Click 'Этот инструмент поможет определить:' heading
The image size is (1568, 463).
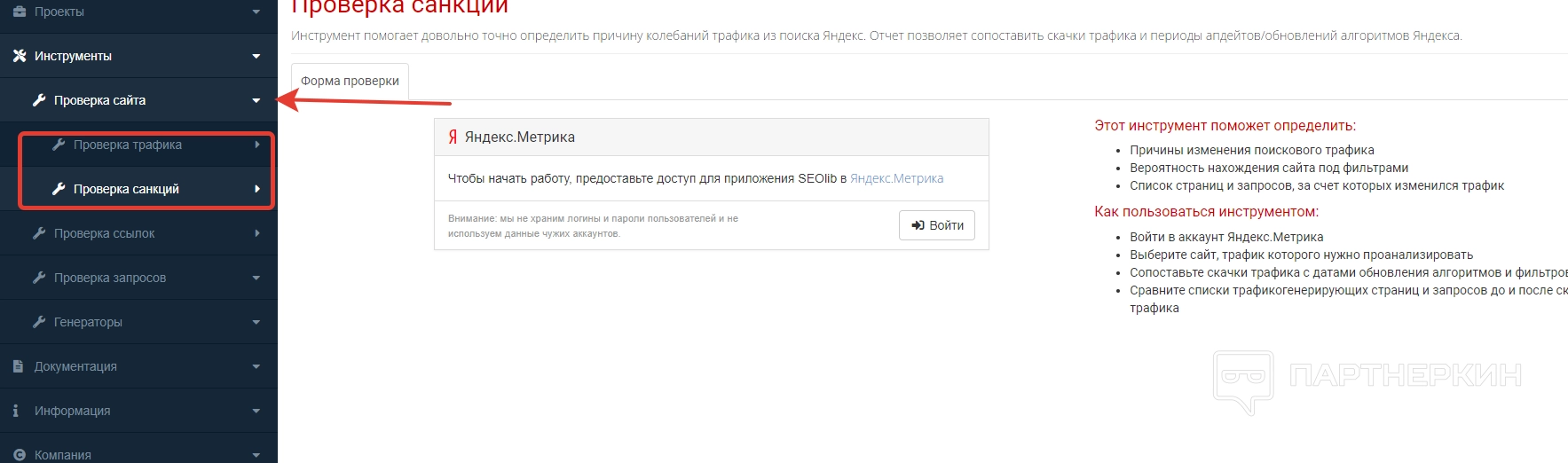(x=1225, y=126)
